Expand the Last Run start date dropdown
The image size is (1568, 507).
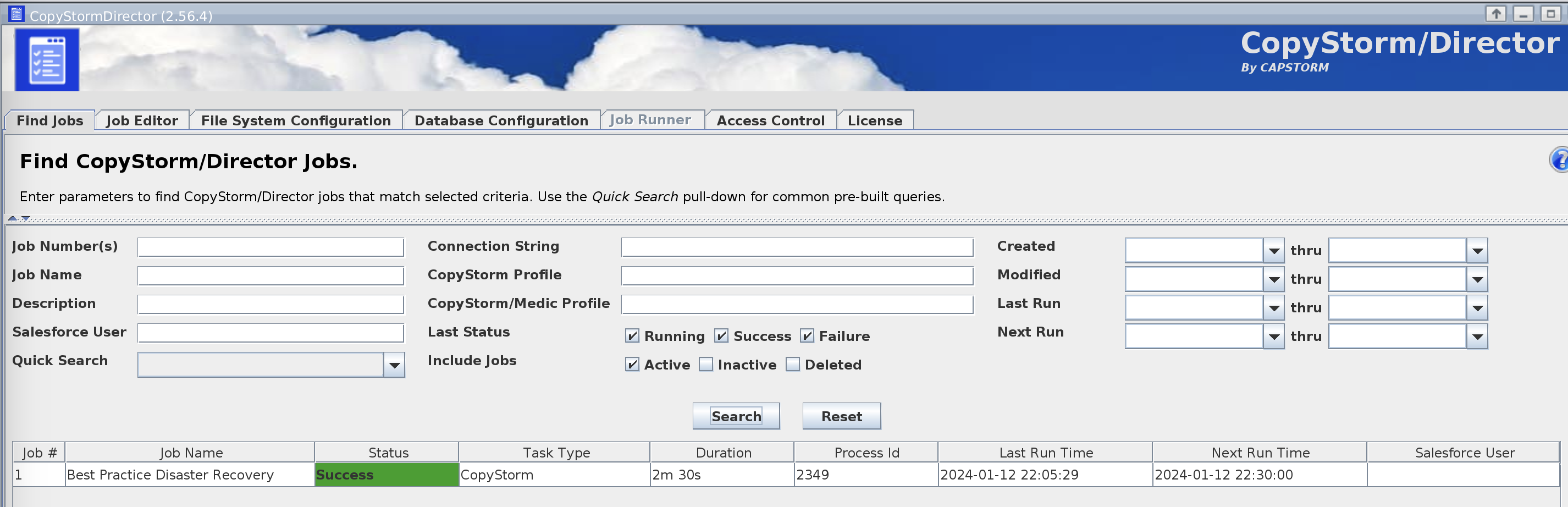(1274, 307)
